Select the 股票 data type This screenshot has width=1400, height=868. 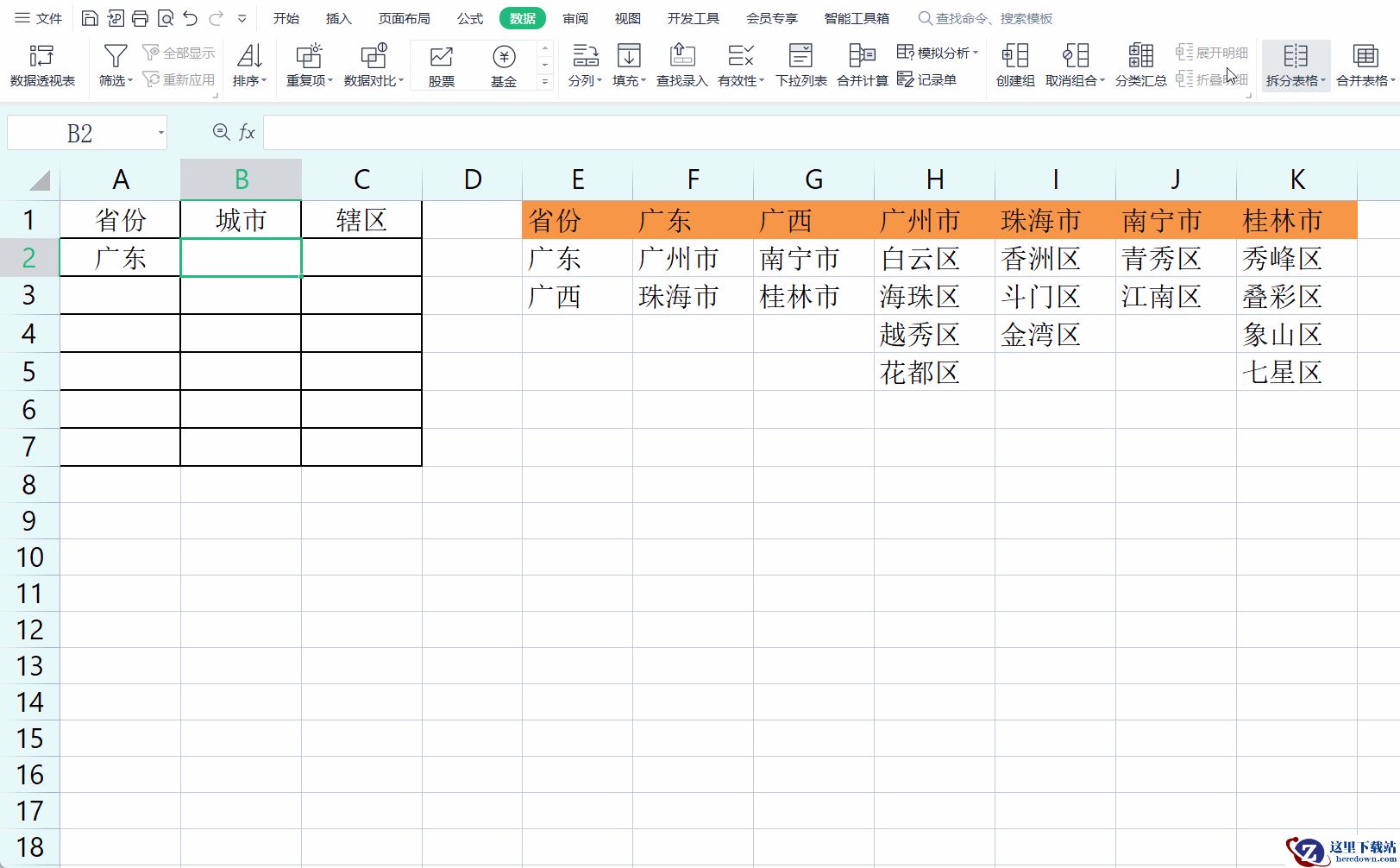(442, 66)
